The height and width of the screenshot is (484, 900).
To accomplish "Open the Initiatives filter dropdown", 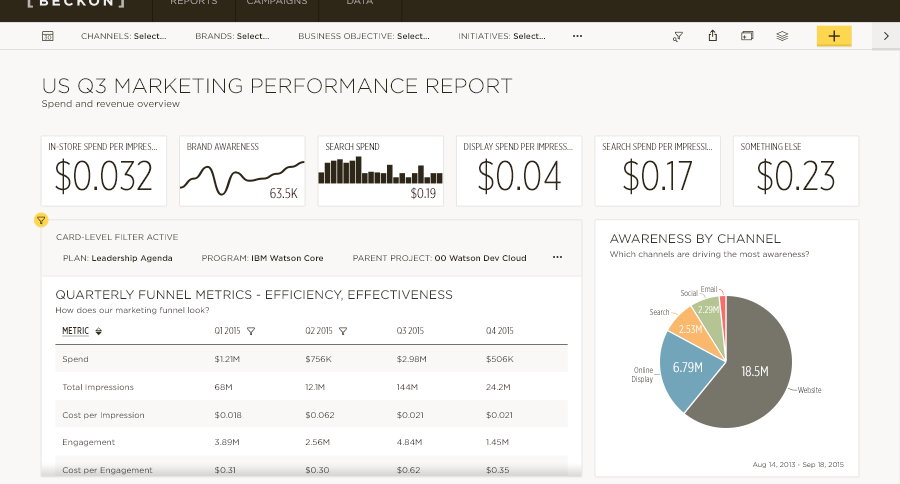I will coord(502,36).
